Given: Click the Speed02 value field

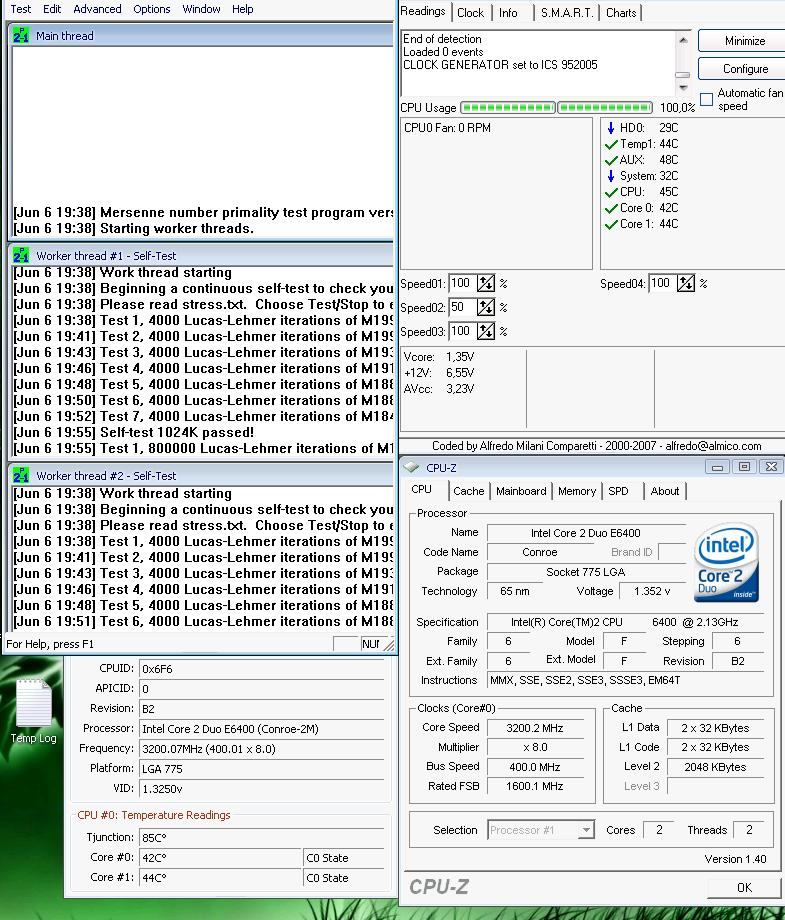Looking at the screenshot, I should [462, 307].
